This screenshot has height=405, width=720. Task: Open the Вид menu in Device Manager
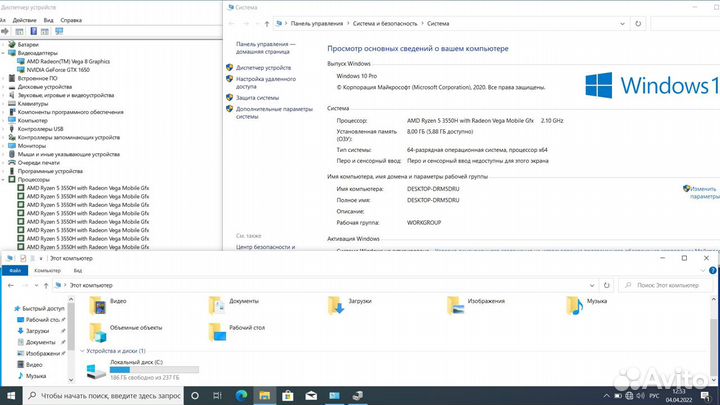[x=49, y=20]
